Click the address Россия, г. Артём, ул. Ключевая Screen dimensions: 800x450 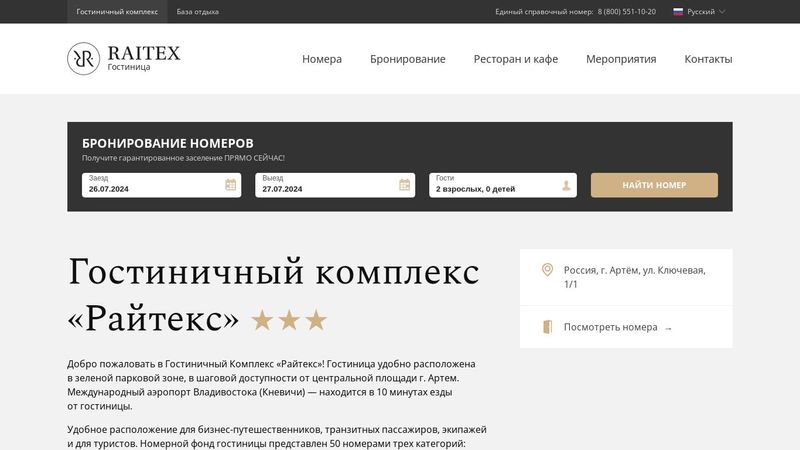pyautogui.click(x=634, y=277)
